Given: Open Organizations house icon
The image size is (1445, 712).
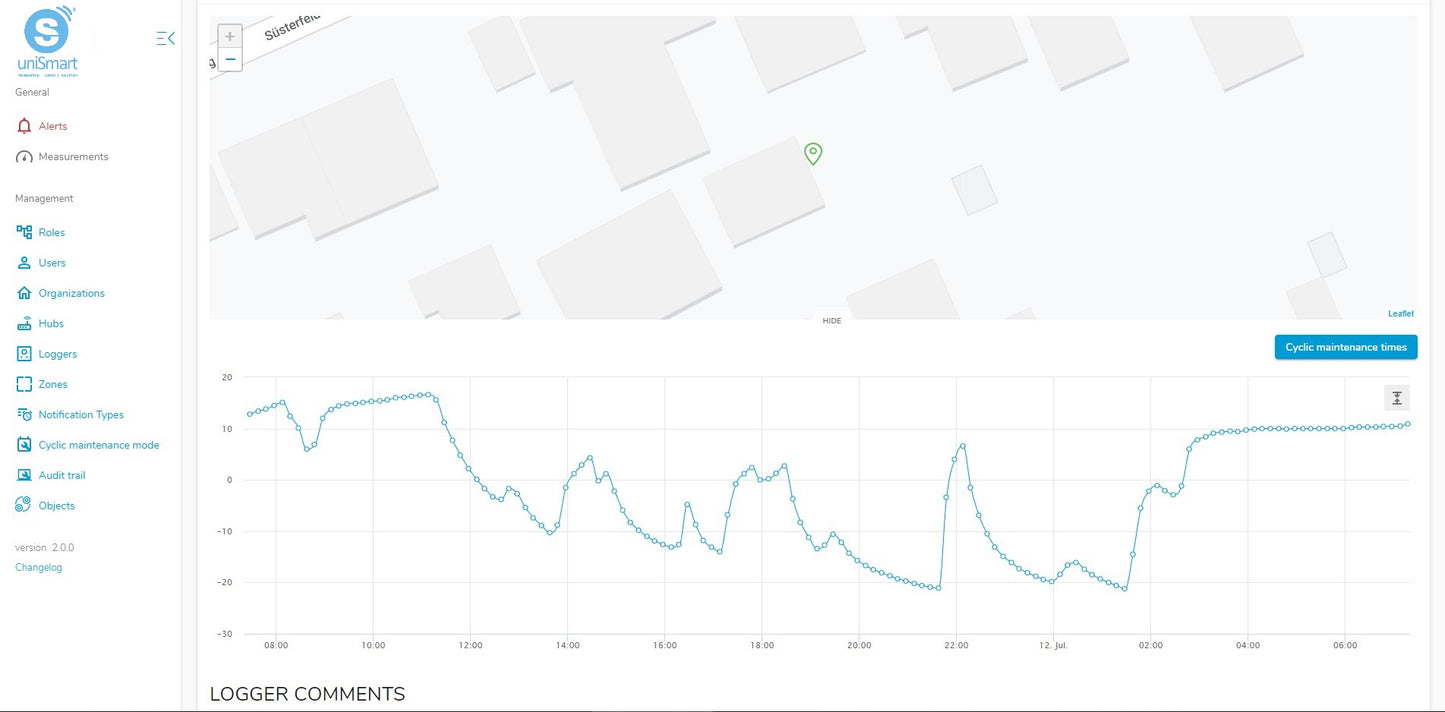Looking at the screenshot, I should coord(25,293).
